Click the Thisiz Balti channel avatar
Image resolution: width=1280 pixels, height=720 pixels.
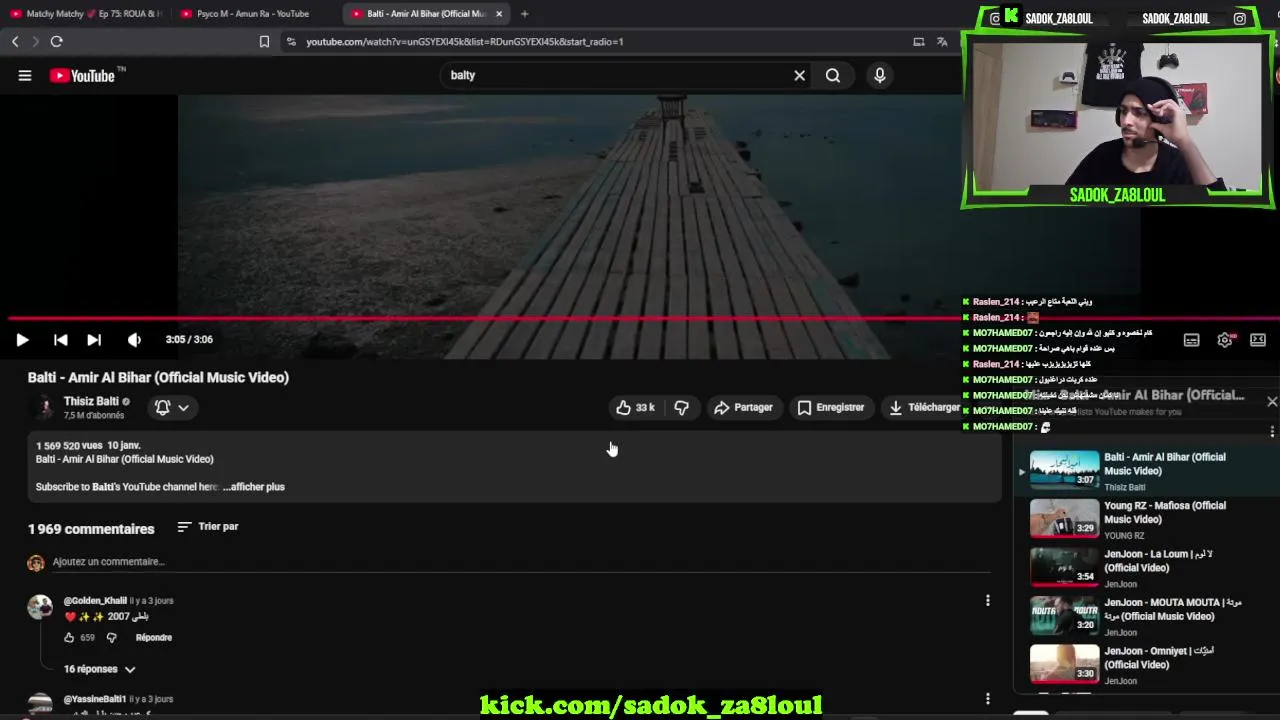coord(43,407)
